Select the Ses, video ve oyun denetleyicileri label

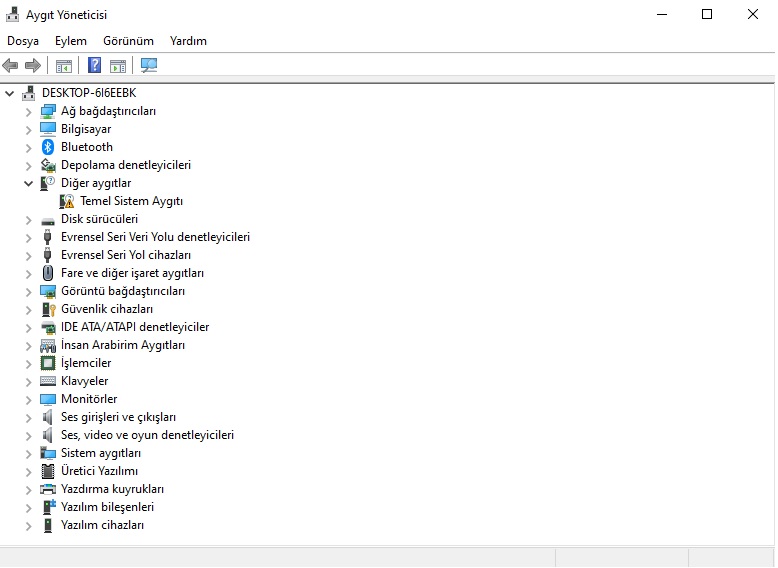[147, 435]
